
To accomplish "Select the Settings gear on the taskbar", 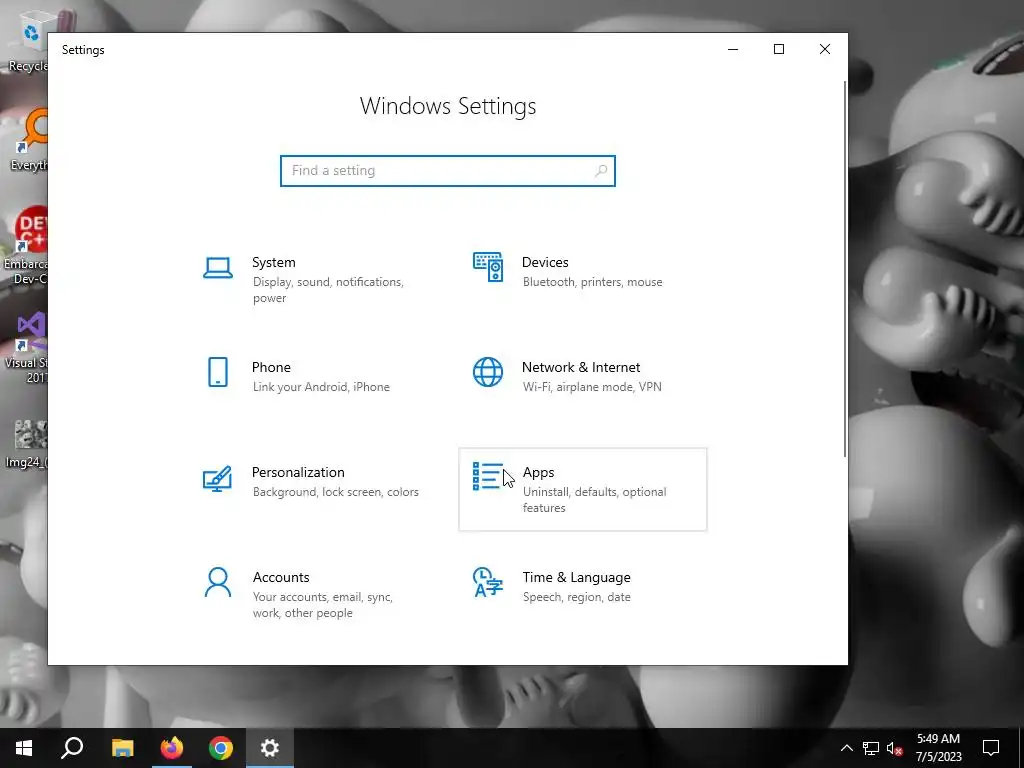I will [x=270, y=748].
